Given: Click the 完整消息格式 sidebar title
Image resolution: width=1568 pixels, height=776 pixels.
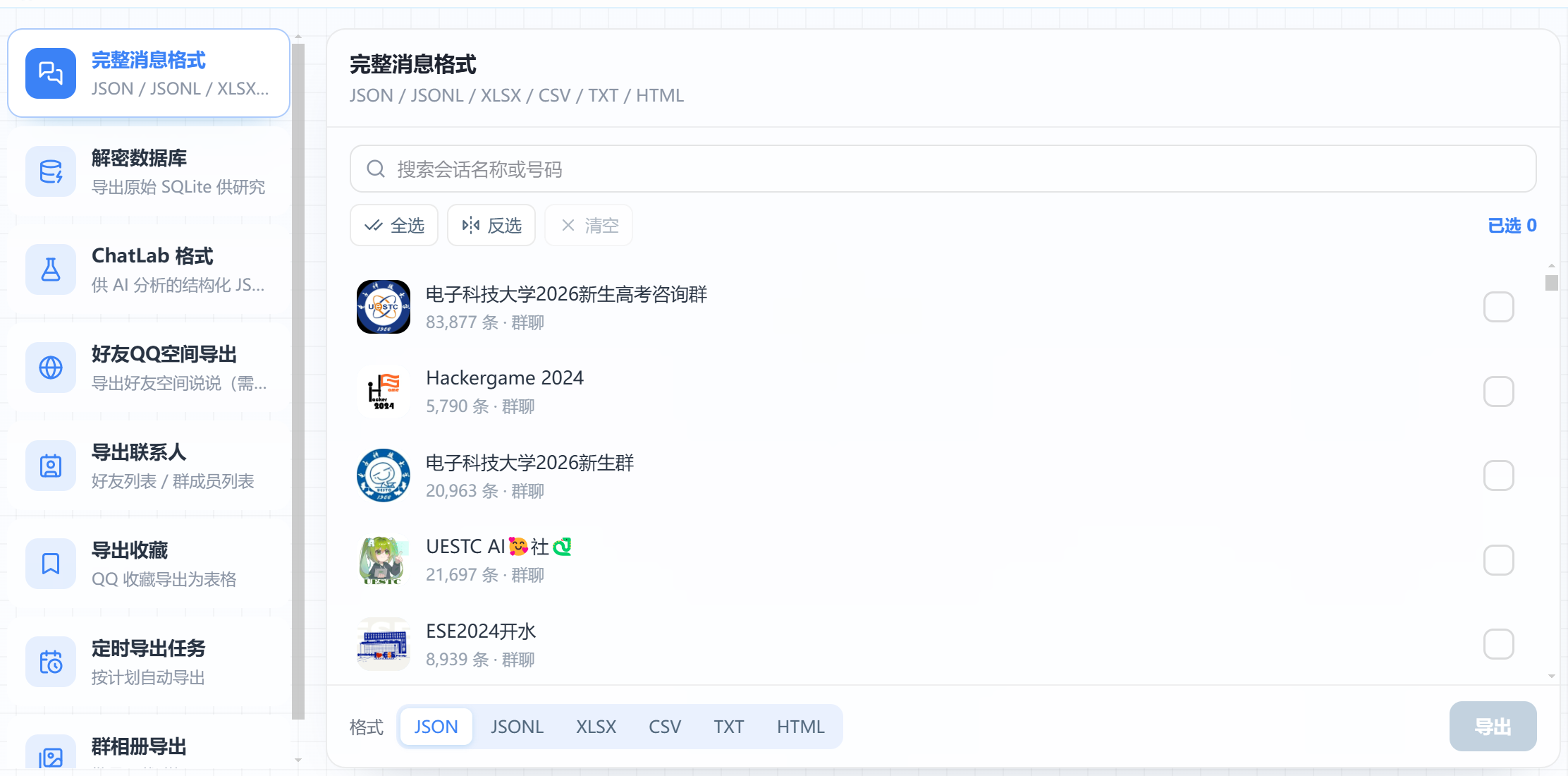Looking at the screenshot, I should click(x=149, y=60).
